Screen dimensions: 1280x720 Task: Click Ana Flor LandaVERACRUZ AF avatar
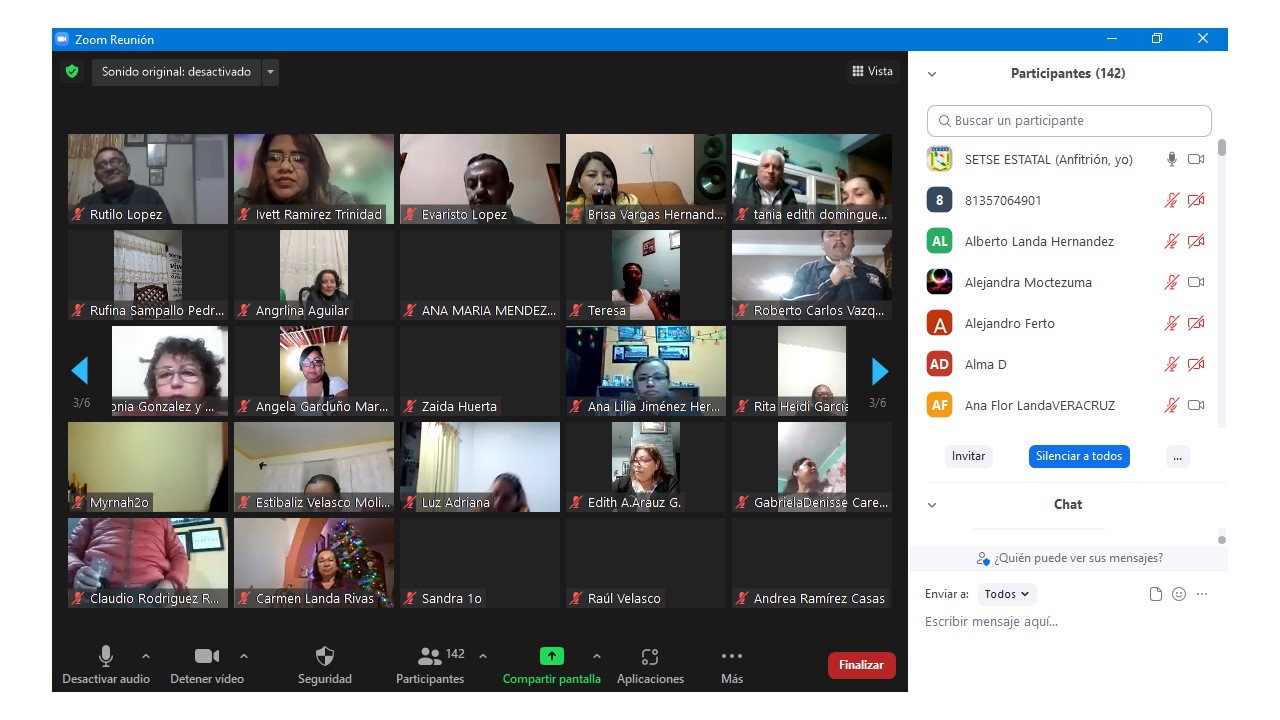pos(939,405)
